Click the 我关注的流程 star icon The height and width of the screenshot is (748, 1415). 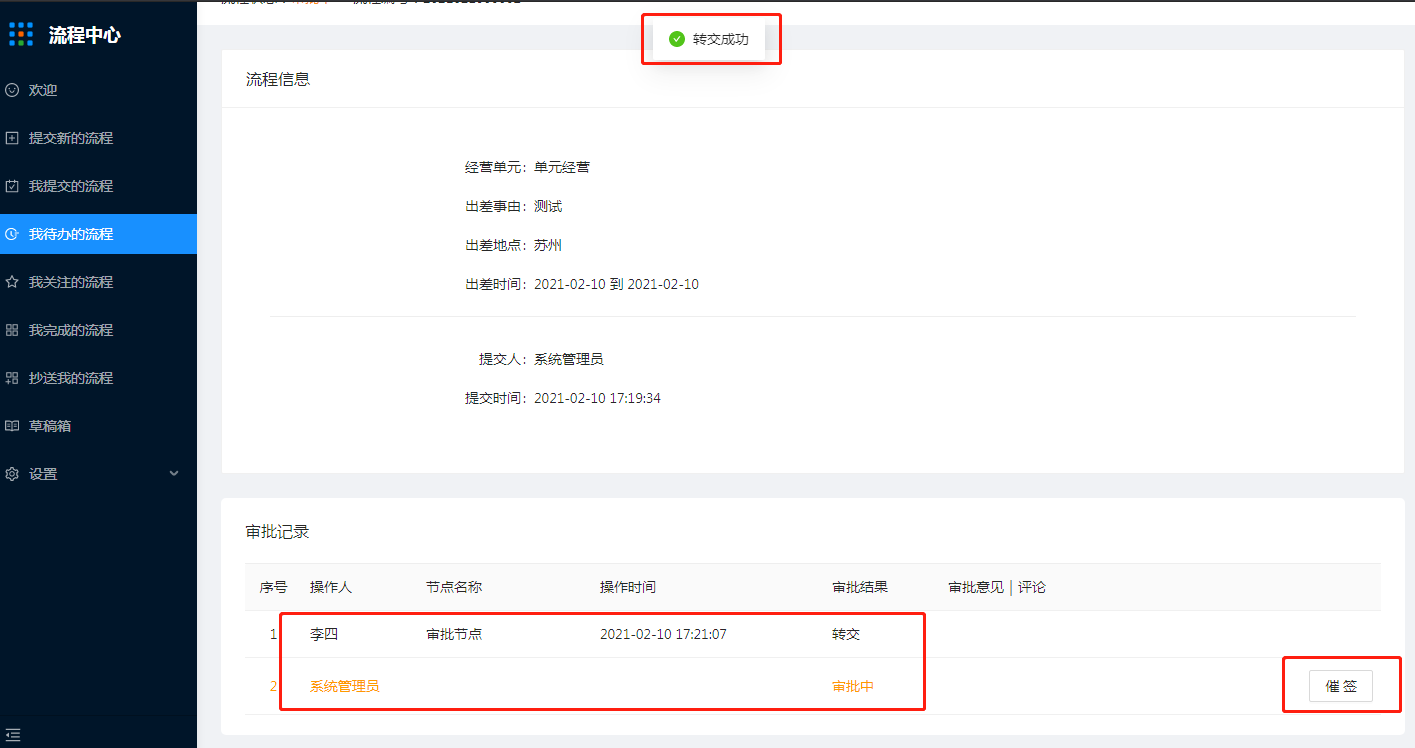pos(12,282)
